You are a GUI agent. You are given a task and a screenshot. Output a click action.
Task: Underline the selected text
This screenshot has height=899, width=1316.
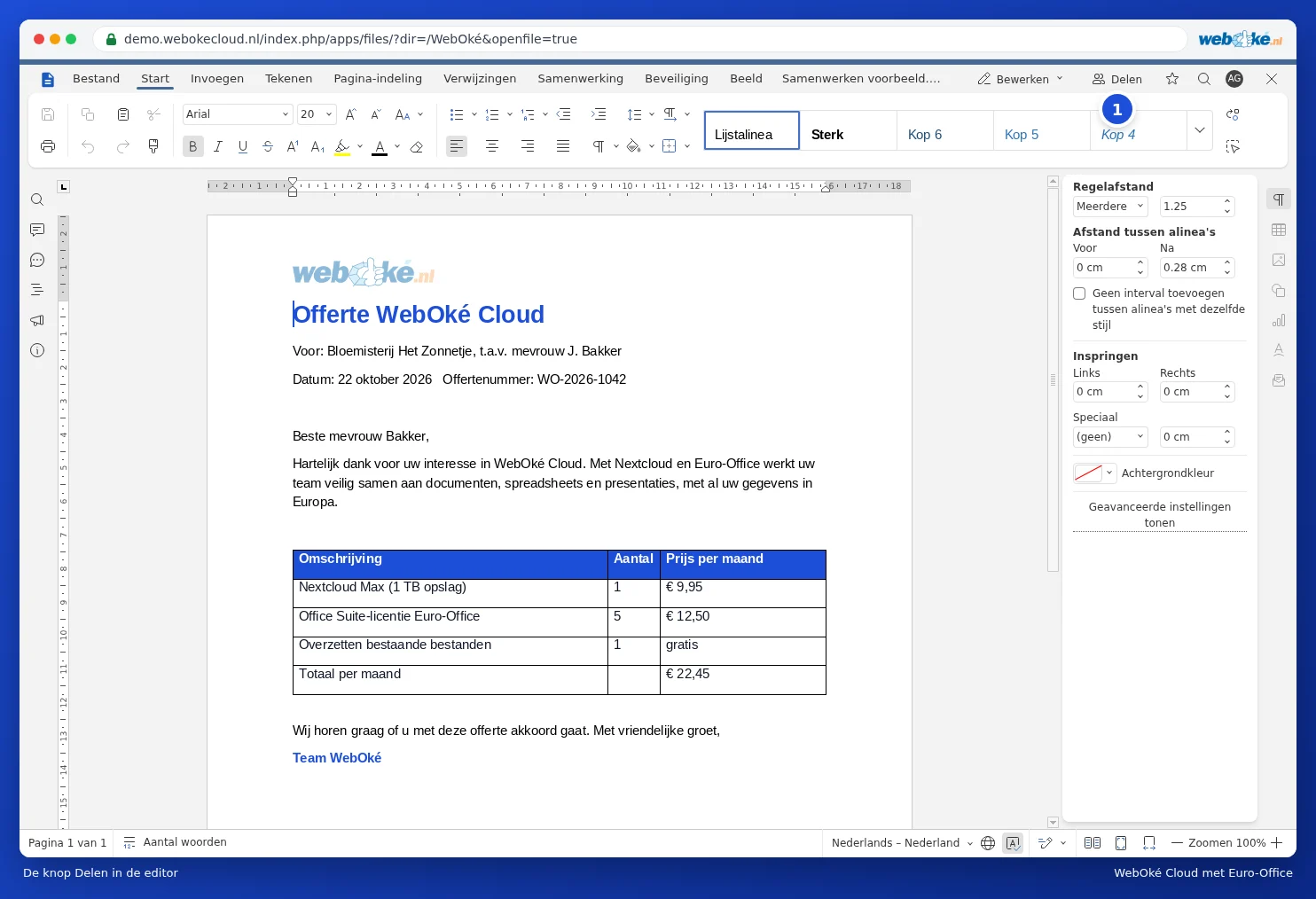[242, 146]
